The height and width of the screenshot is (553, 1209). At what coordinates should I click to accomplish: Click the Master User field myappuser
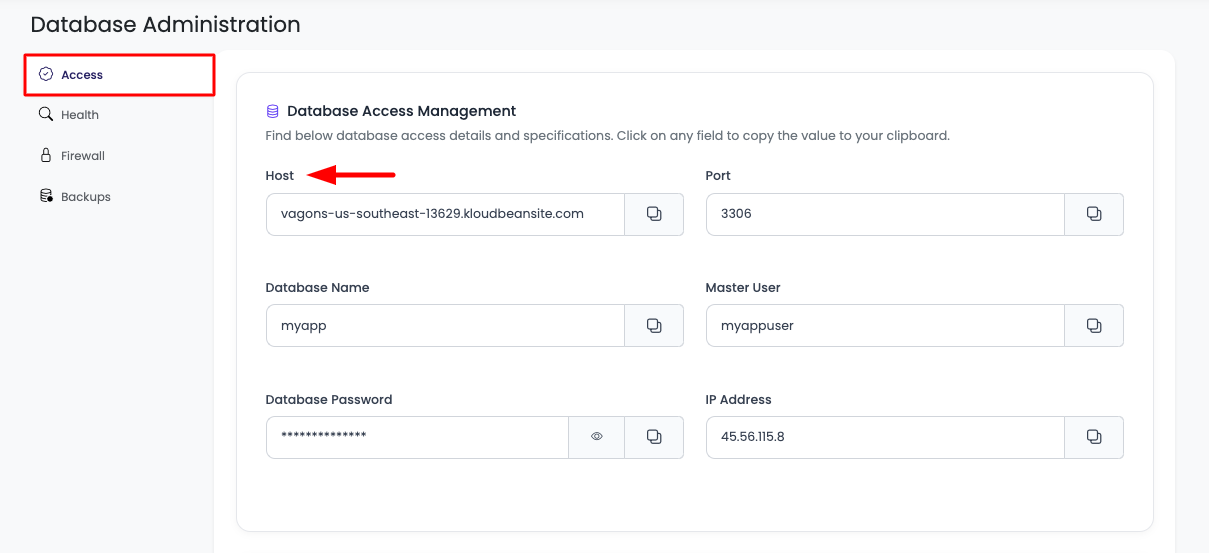(886, 326)
